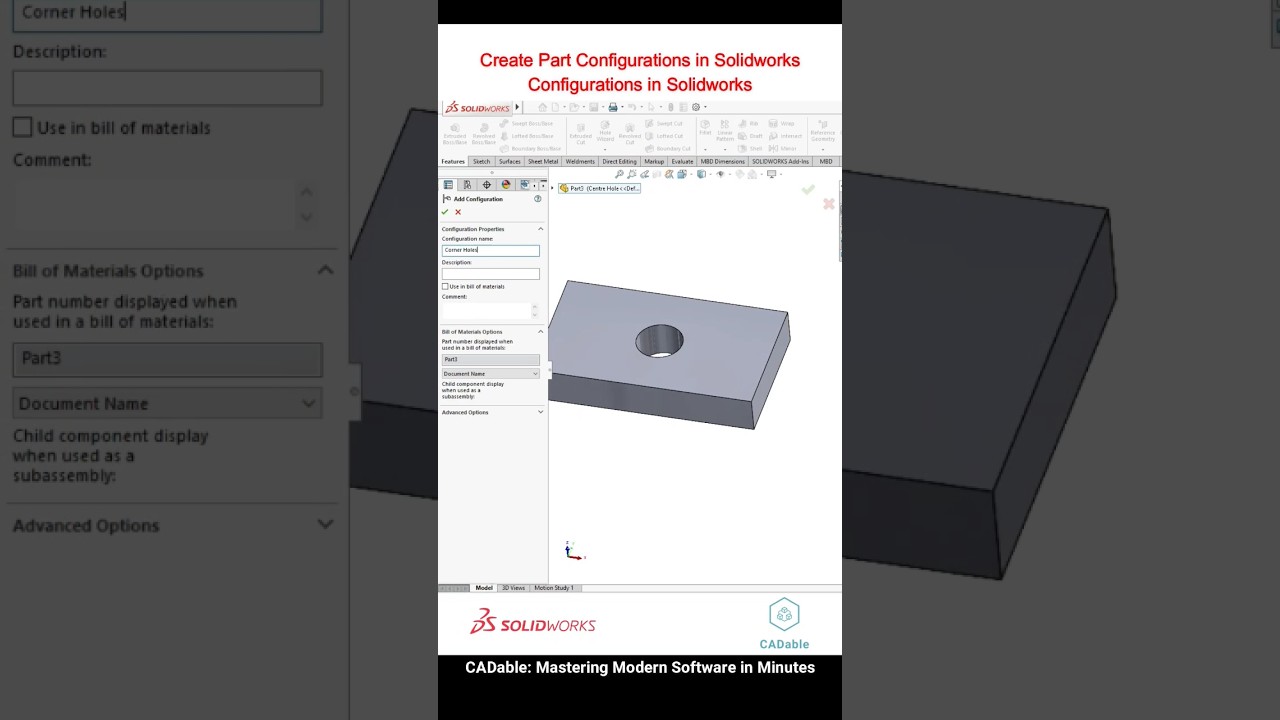Switch to the Sheet Metal ribbon tab
The height and width of the screenshot is (720, 1280).
click(543, 161)
